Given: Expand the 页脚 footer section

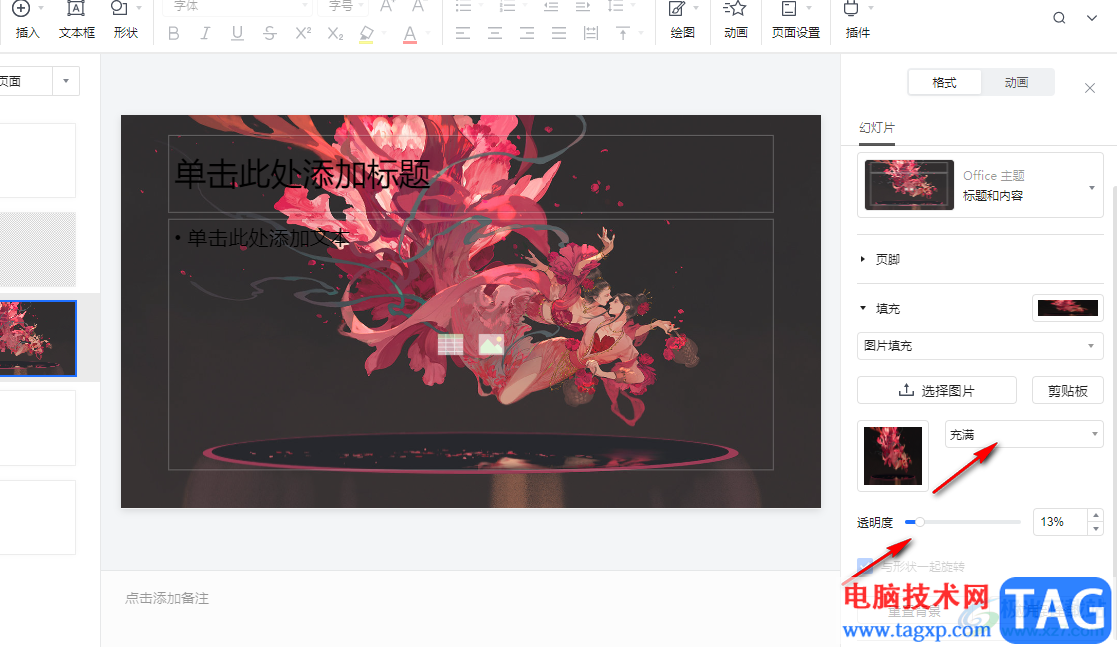Looking at the screenshot, I should click(864, 260).
